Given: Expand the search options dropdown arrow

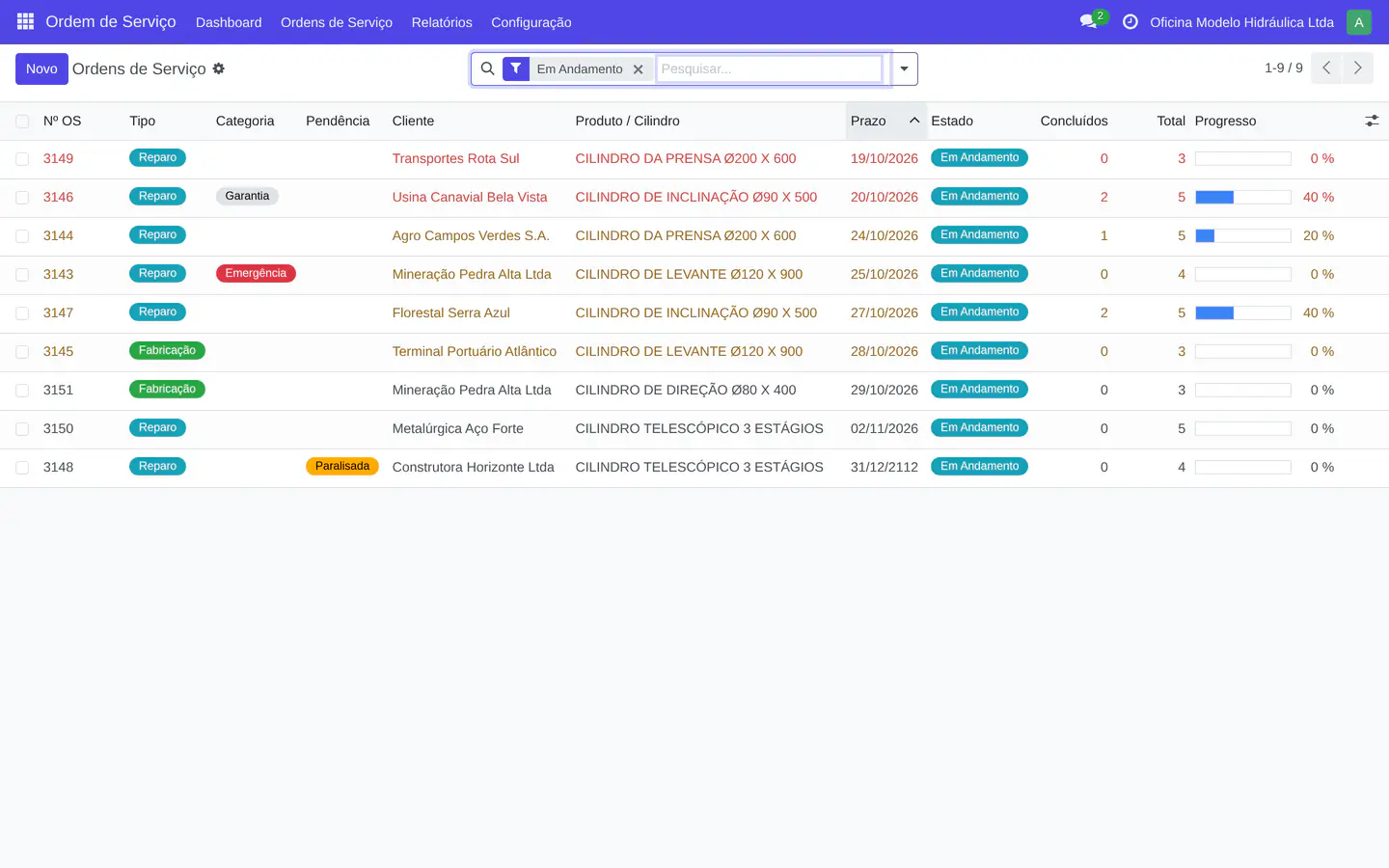Looking at the screenshot, I should (904, 68).
